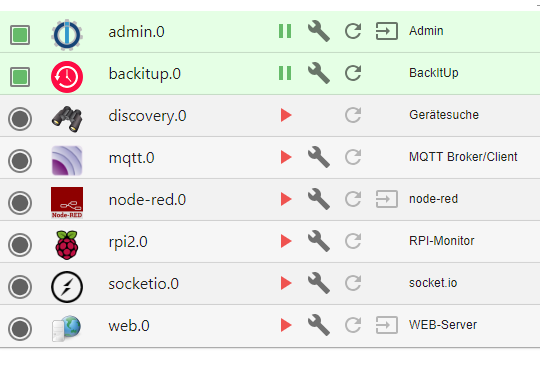Start the discovery.0 instance
The width and height of the screenshot is (540, 373).
pyautogui.click(x=286, y=115)
